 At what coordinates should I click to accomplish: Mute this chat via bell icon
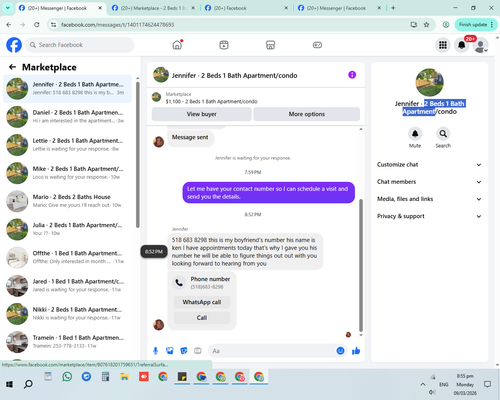point(415,134)
